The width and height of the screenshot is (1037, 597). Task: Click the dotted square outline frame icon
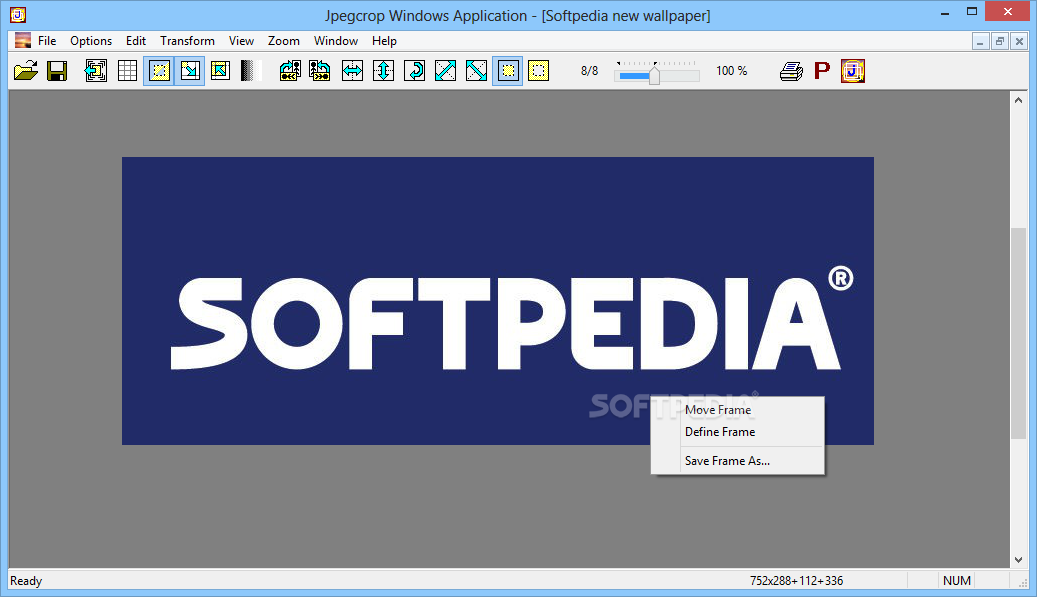538,71
